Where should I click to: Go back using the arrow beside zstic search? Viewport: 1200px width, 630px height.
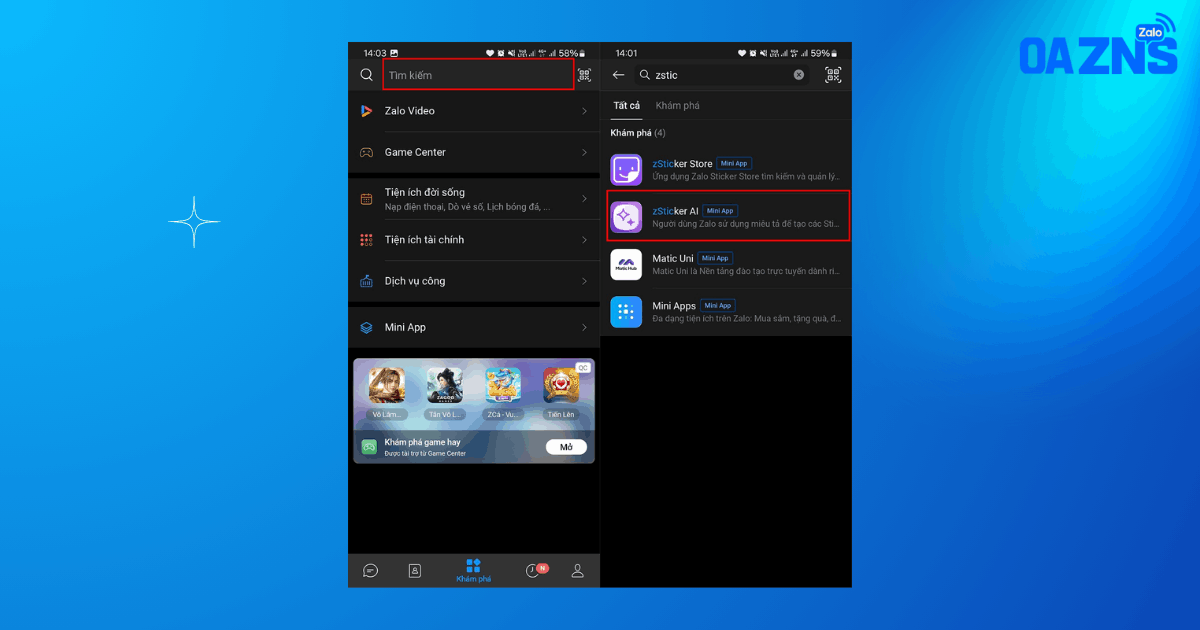click(619, 75)
